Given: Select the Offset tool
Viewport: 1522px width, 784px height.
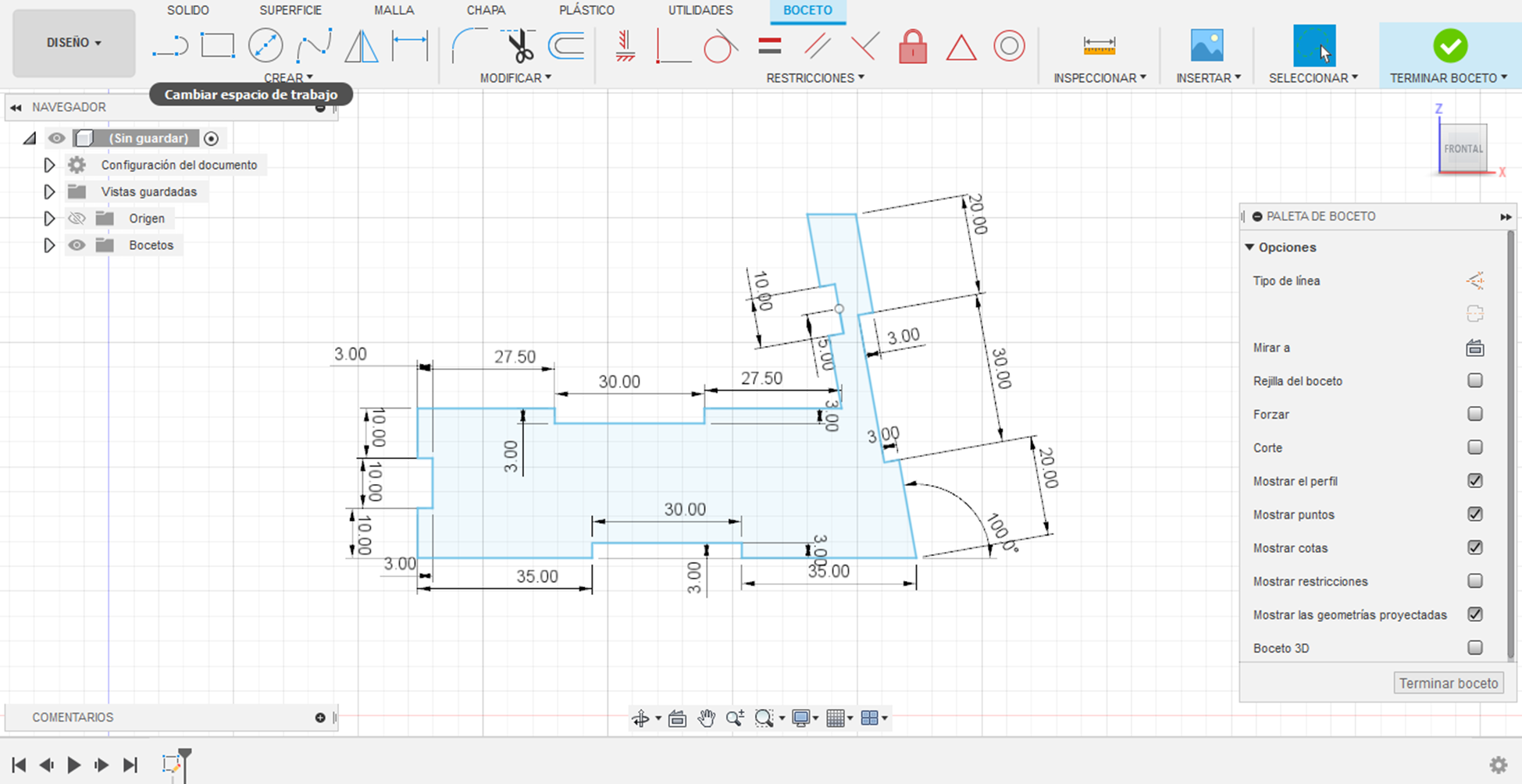Looking at the screenshot, I should (566, 46).
